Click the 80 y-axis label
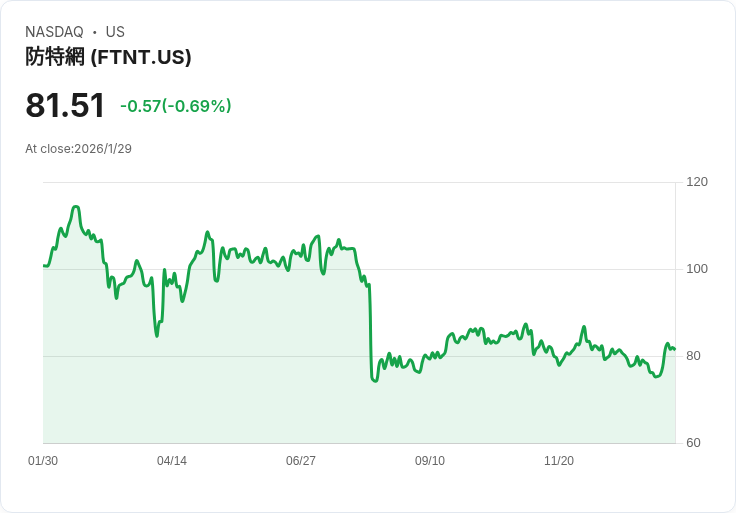This screenshot has width=736, height=513. coord(693,356)
